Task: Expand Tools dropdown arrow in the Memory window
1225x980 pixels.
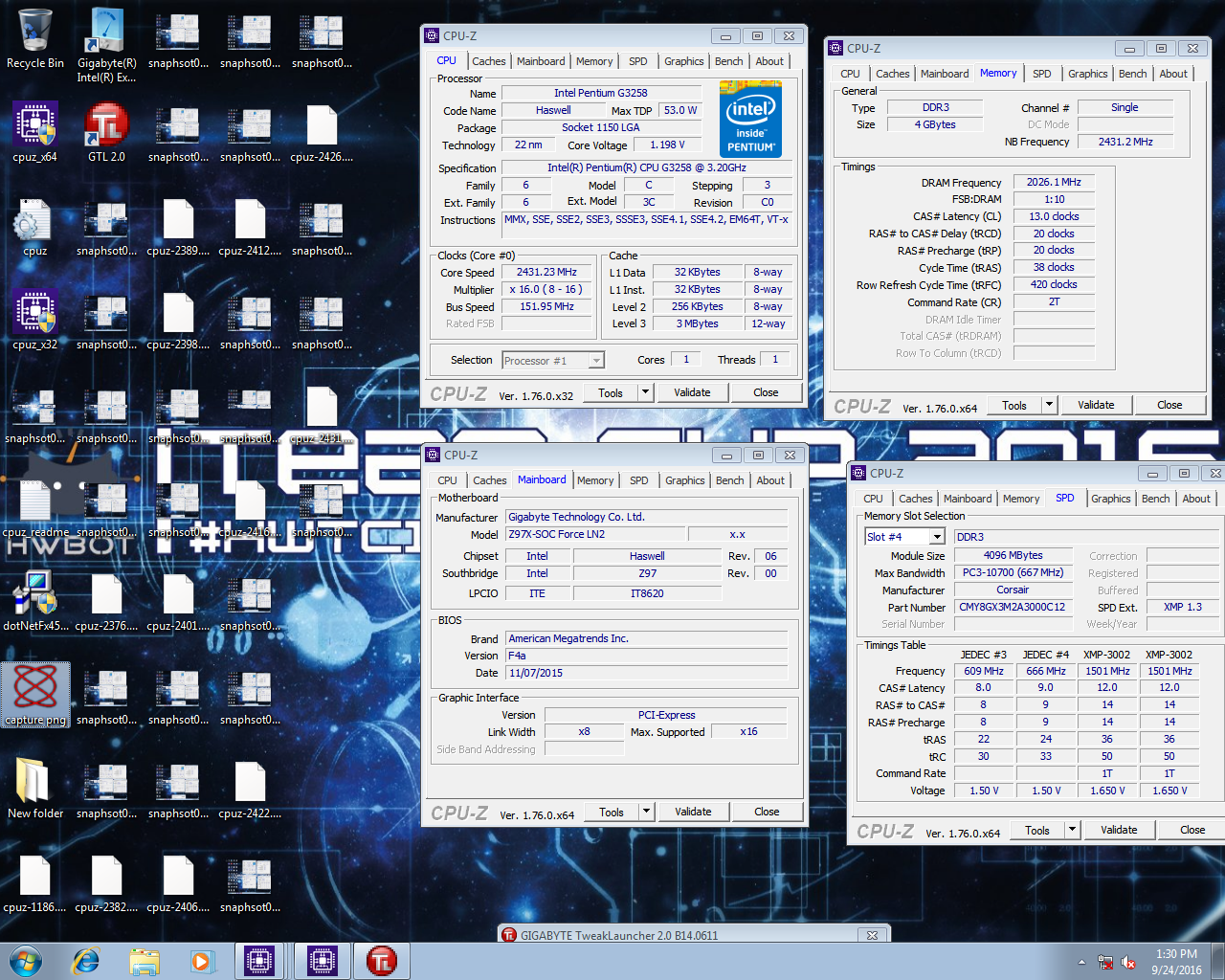Action: 1049,405
